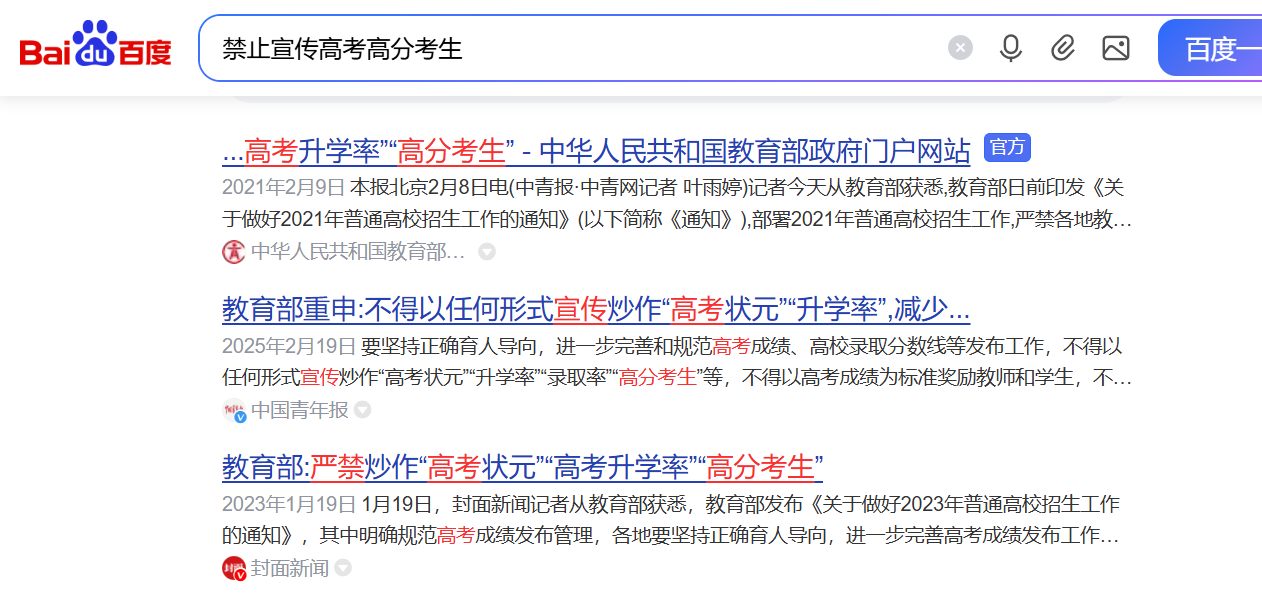The height and width of the screenshot is (605, 1262).
Task: Open result 教育部重申:不得以任何形式宣传炒作
Action: 596,309
